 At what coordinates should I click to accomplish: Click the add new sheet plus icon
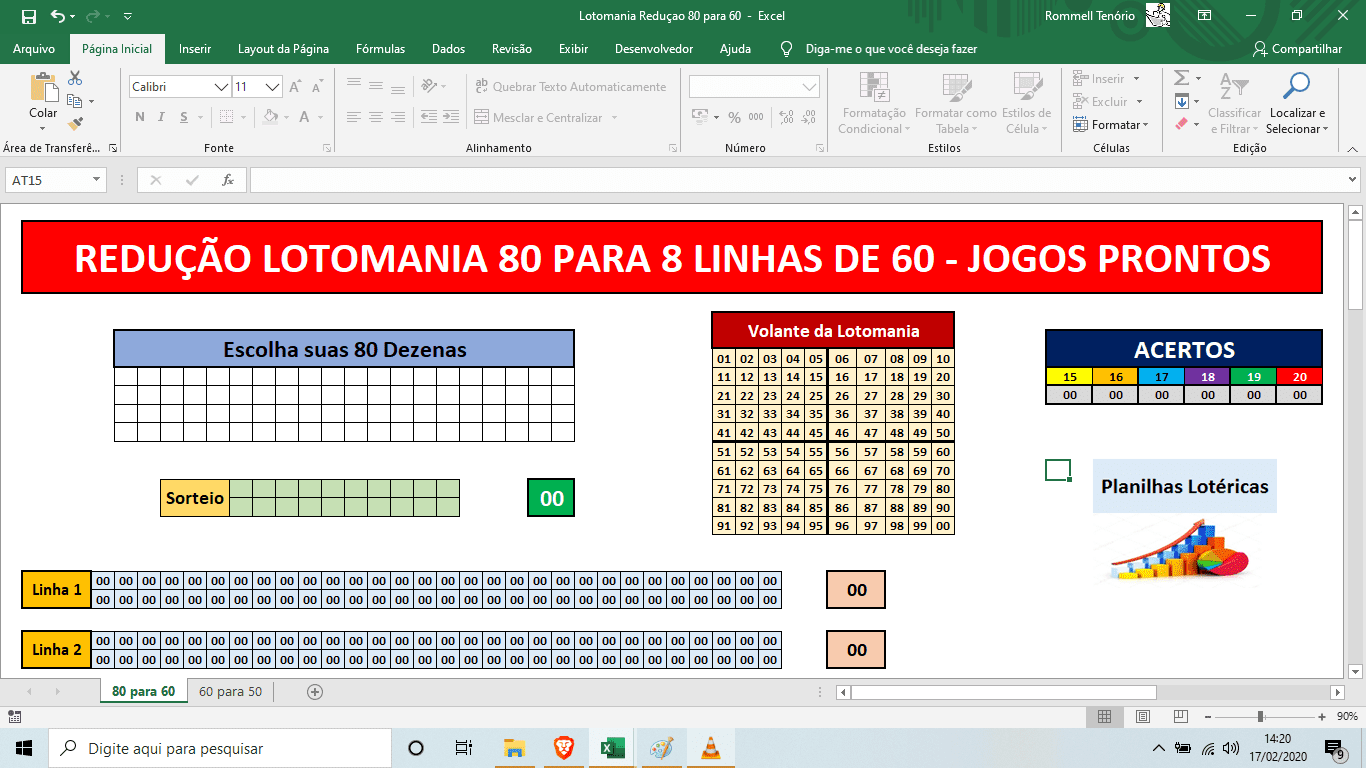click(x=315, y=691)
